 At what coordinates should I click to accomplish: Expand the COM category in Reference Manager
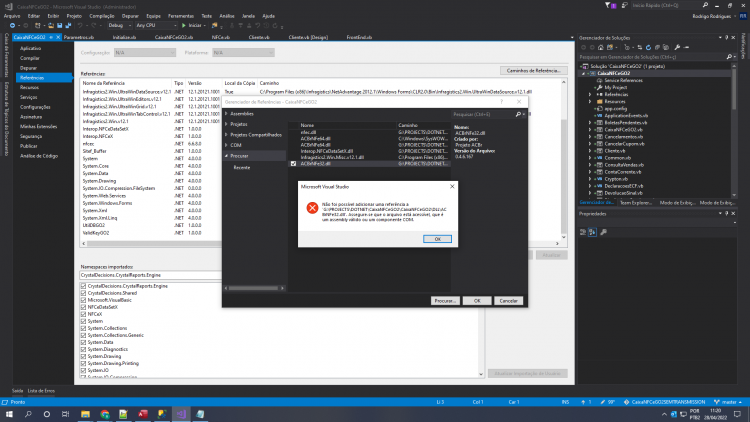226,145
